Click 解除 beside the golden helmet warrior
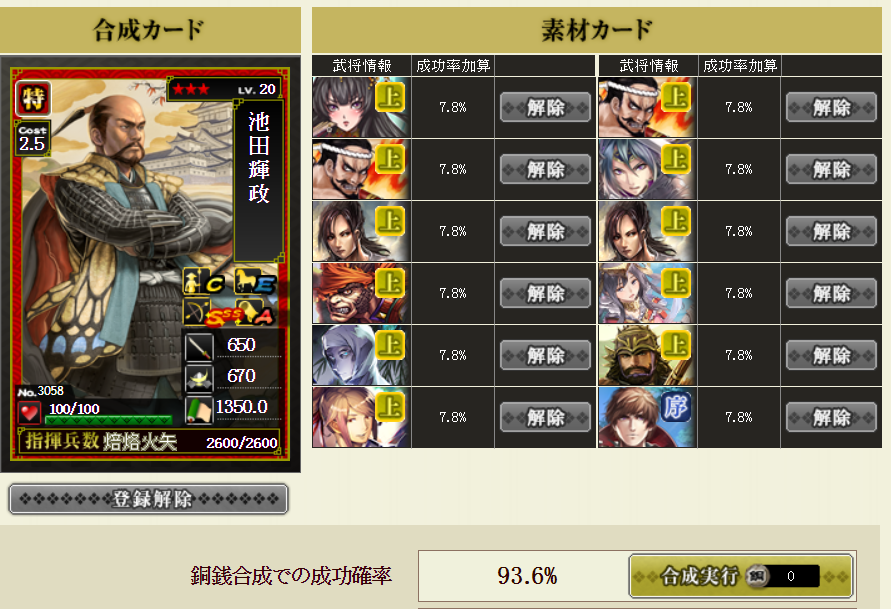Image resolution: width=891 pixels, height=609 pixels. pyautogui.click(x=831, y=356)
